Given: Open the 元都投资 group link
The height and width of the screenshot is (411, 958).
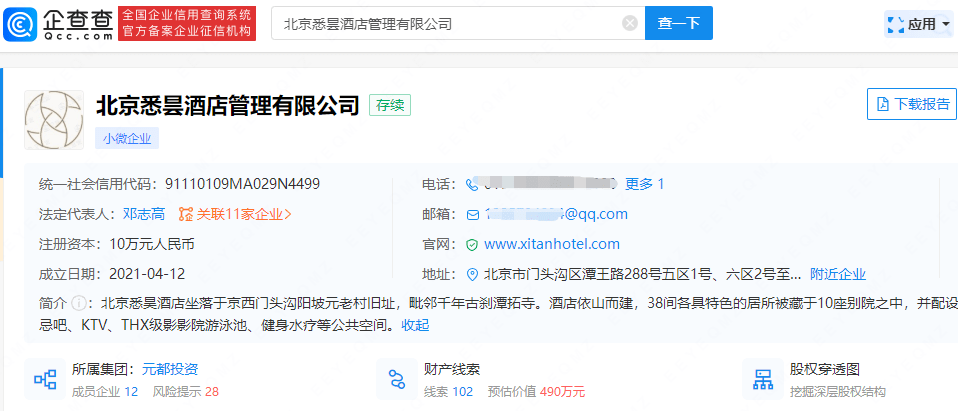Looking at the screenshot, I should click(170, 369).
